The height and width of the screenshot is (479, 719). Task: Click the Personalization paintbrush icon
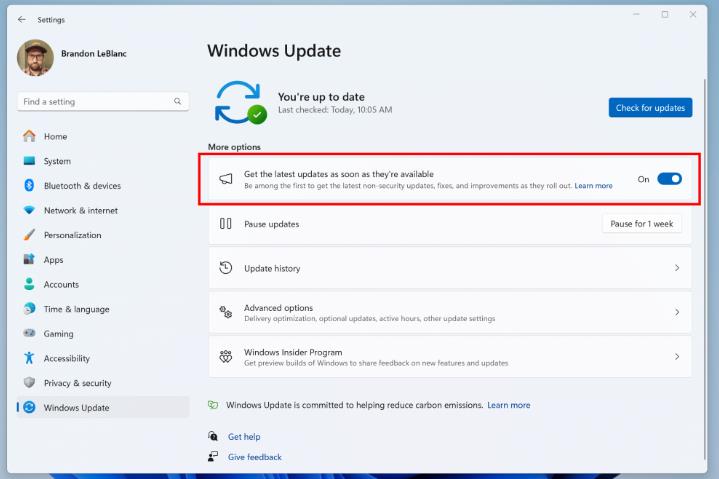pos(29,235)
